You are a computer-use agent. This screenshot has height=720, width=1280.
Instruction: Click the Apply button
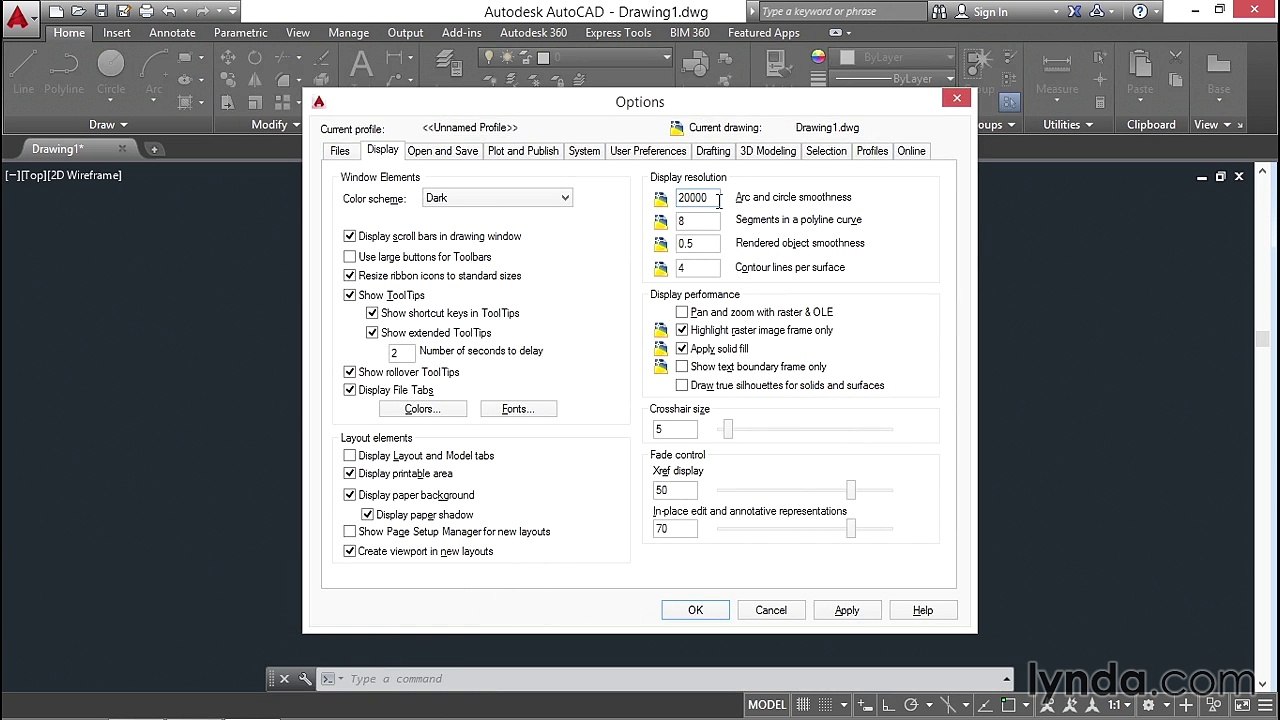(847, 610)
